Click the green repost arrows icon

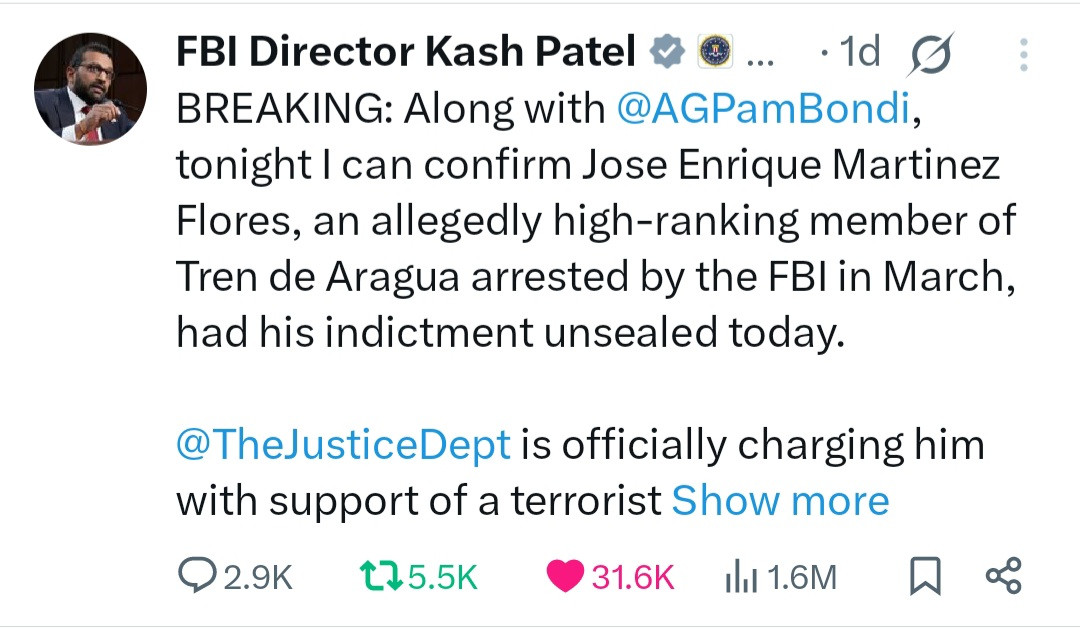[381, 576]
